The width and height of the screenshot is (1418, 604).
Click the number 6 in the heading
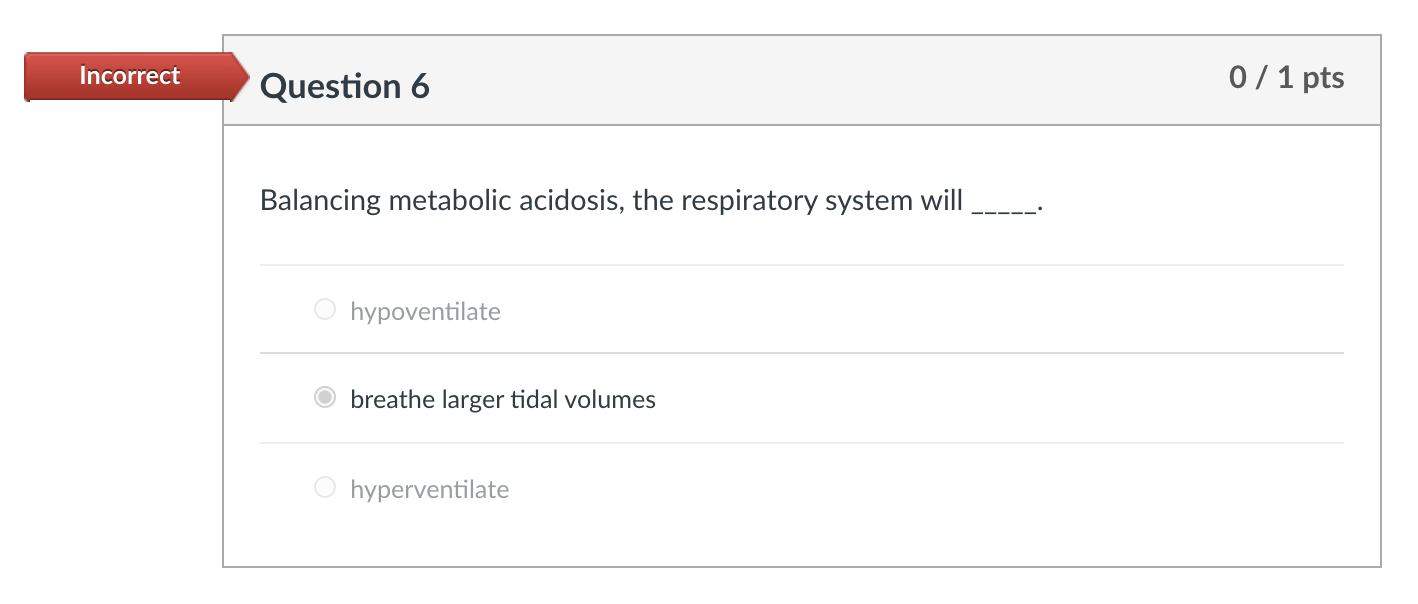pyautogui.click(x=419, y=87)
